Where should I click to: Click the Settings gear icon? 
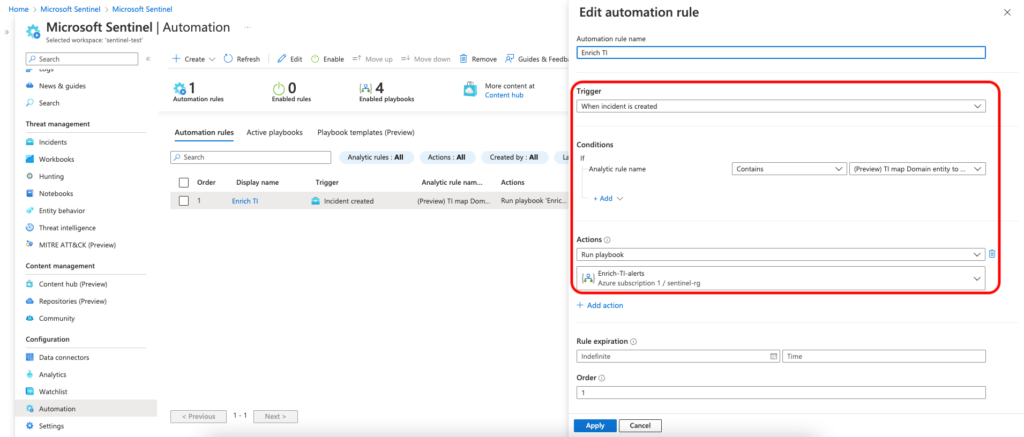(29, 426)
